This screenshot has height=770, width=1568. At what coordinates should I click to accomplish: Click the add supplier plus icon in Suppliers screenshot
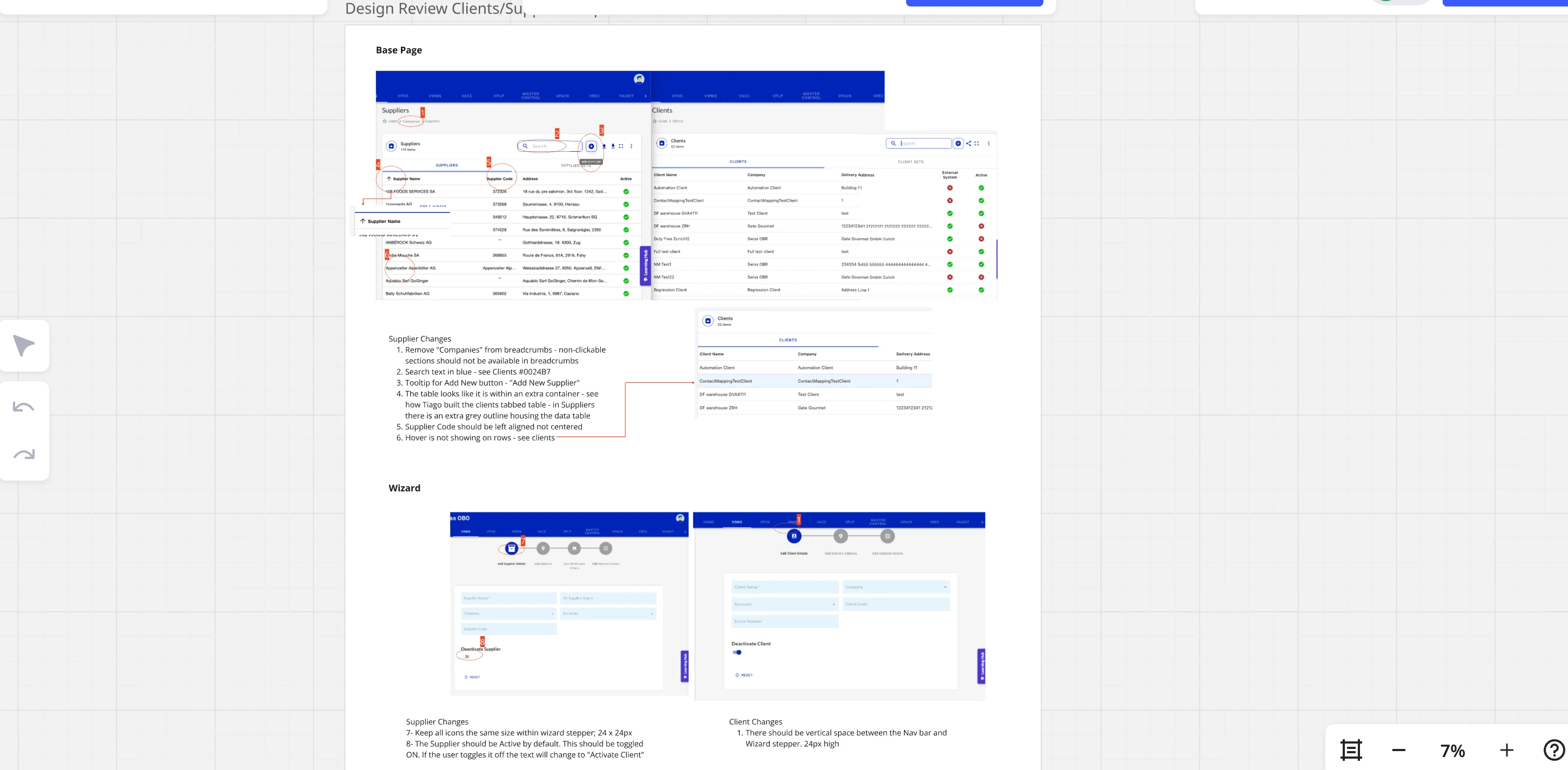[x=591, y=146]
